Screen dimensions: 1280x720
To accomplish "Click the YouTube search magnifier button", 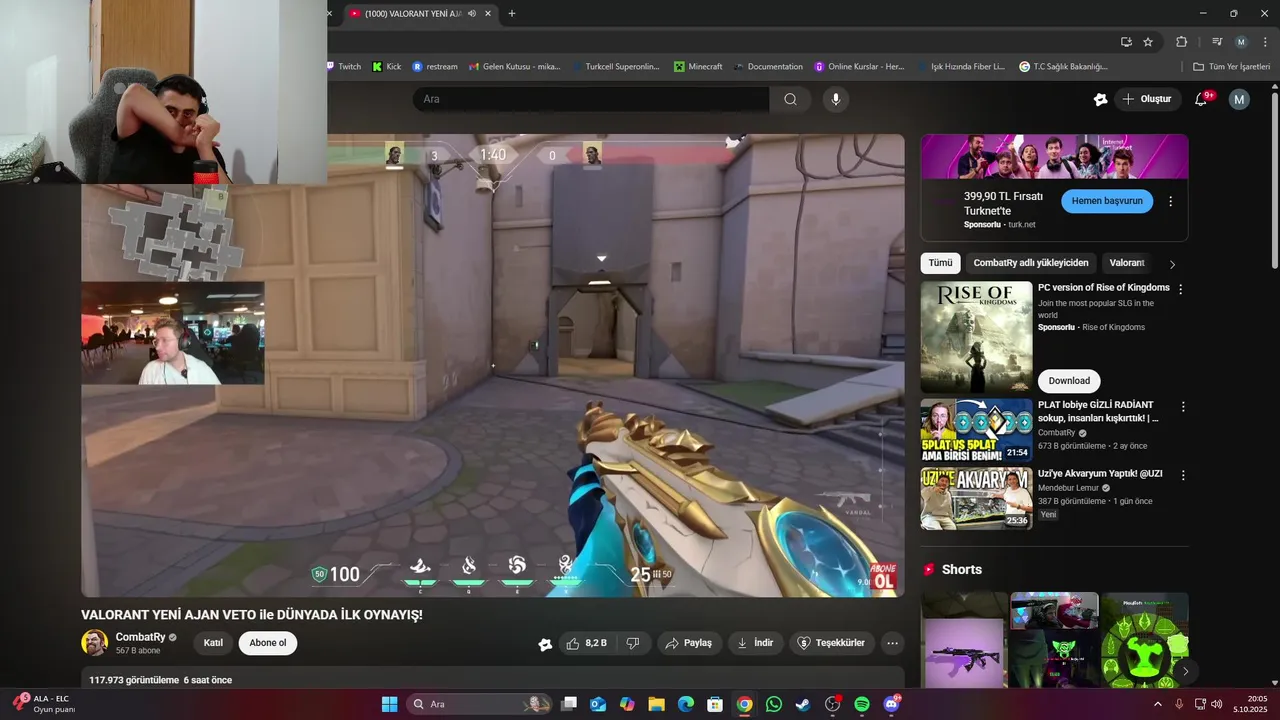I will [790, 99].
